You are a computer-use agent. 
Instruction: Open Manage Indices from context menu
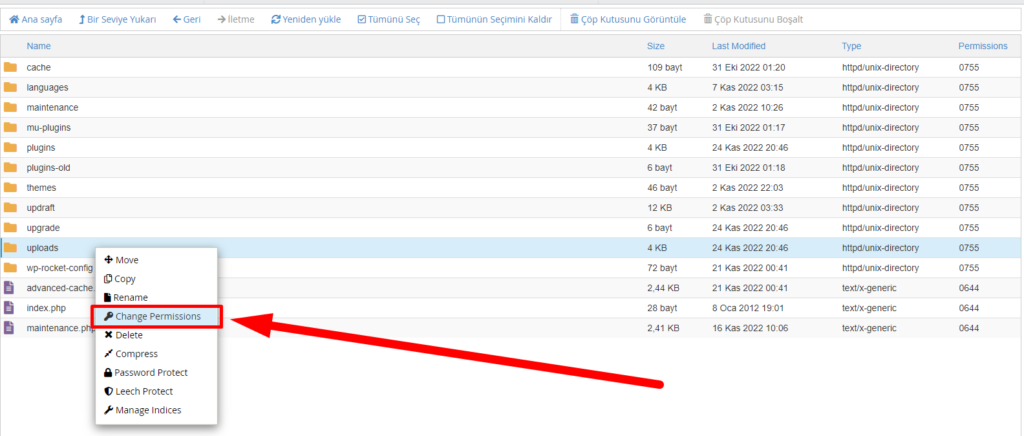coord(147,410)
